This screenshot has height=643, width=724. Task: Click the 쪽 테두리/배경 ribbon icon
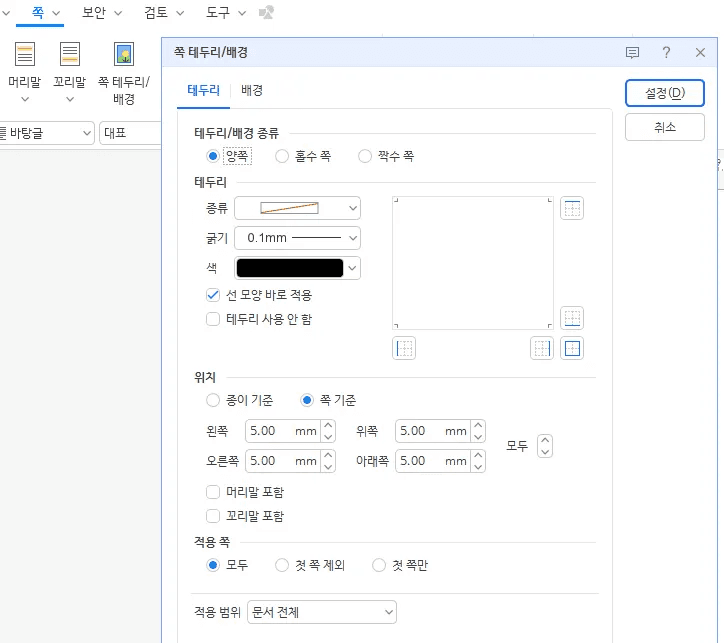pyautogui.click(x=124, y=54)
